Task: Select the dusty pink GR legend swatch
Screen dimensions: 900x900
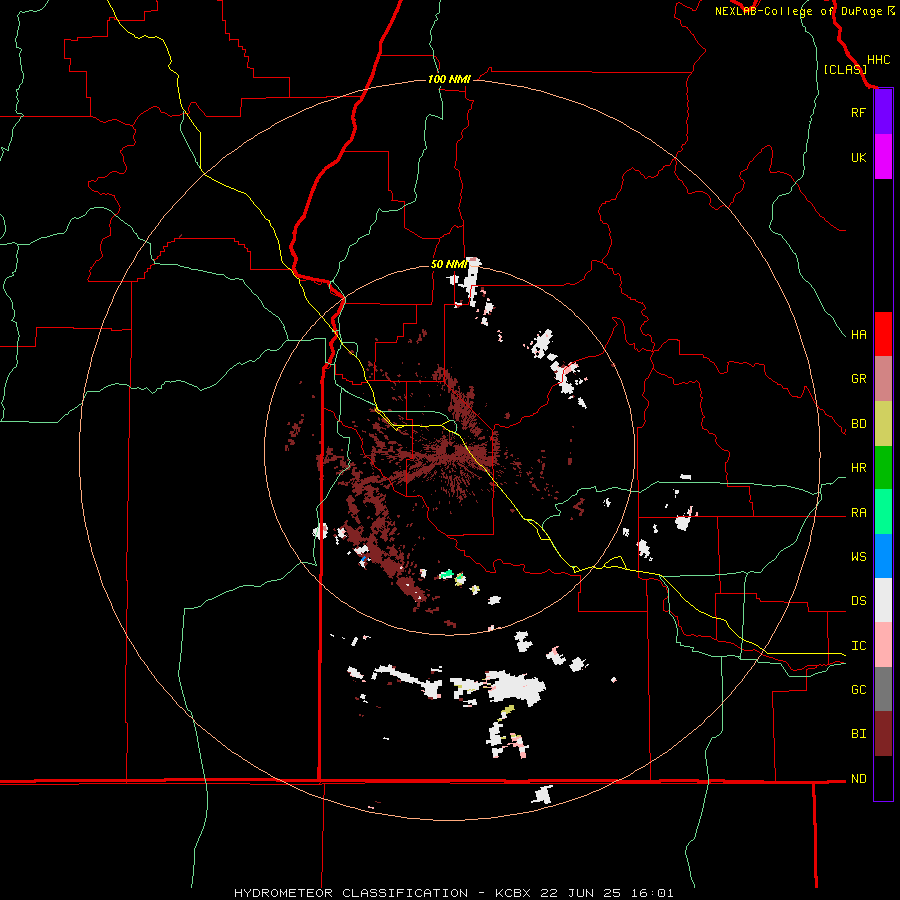Action: 883,378
